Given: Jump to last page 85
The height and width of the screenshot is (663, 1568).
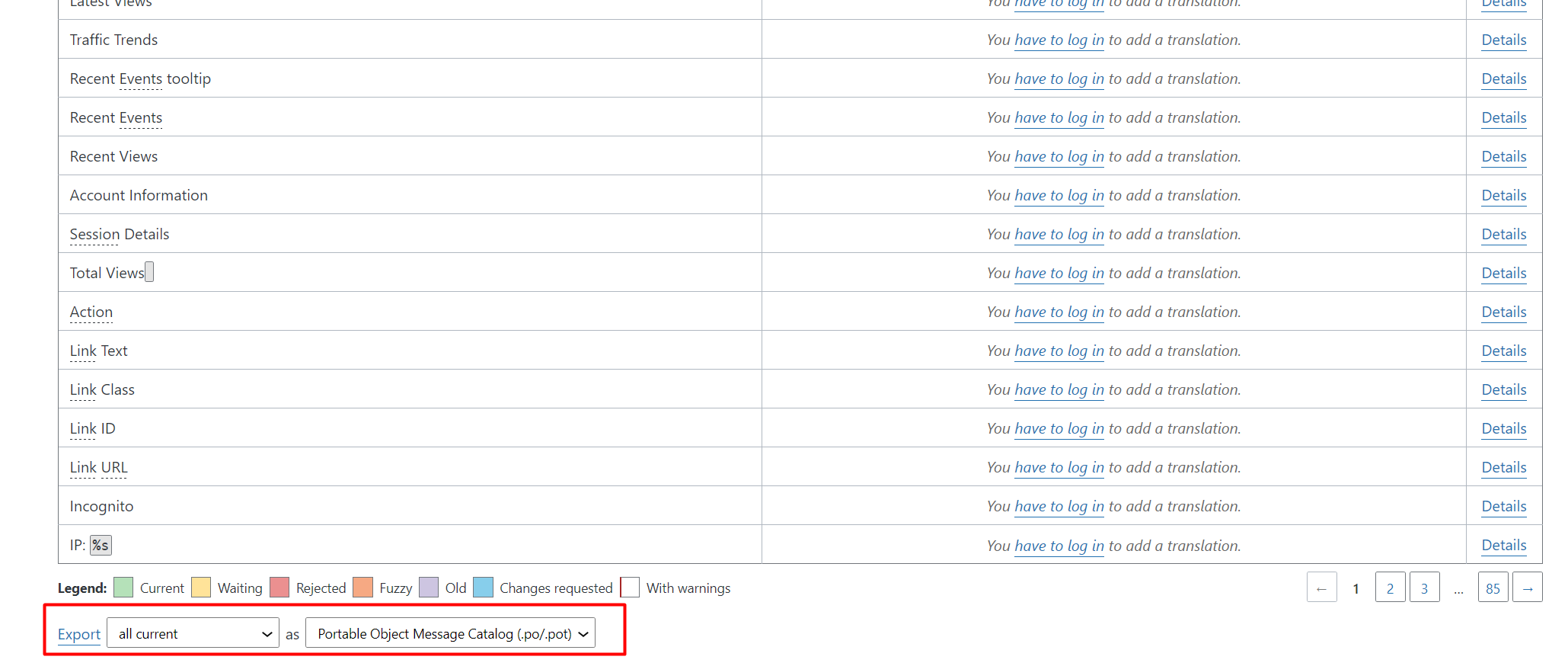Looking at the screenshot, I should point(1493,588).
